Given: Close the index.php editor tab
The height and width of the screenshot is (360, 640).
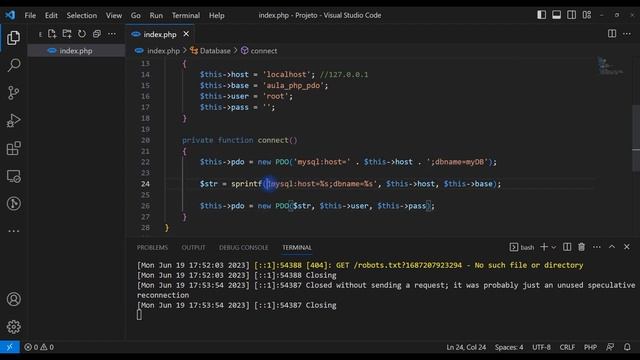Looking at the screenshot, I should (x=186, y=34).
